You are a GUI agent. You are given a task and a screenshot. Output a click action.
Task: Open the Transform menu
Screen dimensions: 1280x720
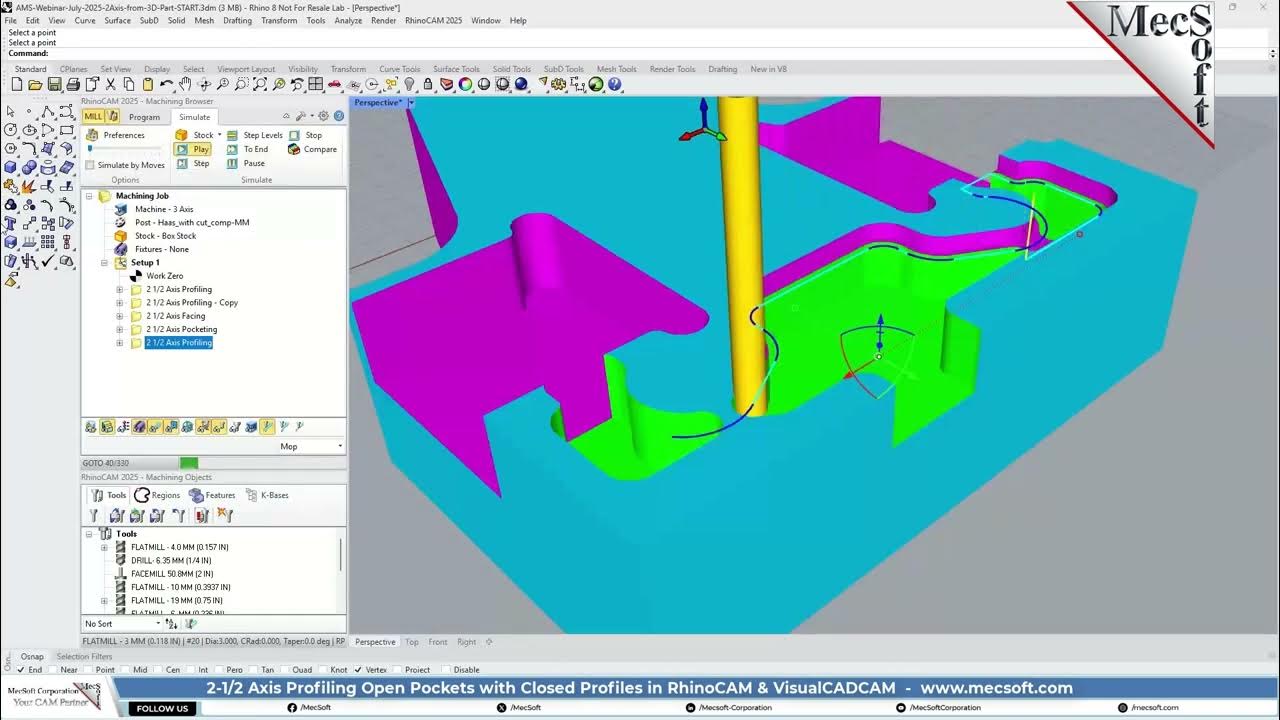click(279, 20)
